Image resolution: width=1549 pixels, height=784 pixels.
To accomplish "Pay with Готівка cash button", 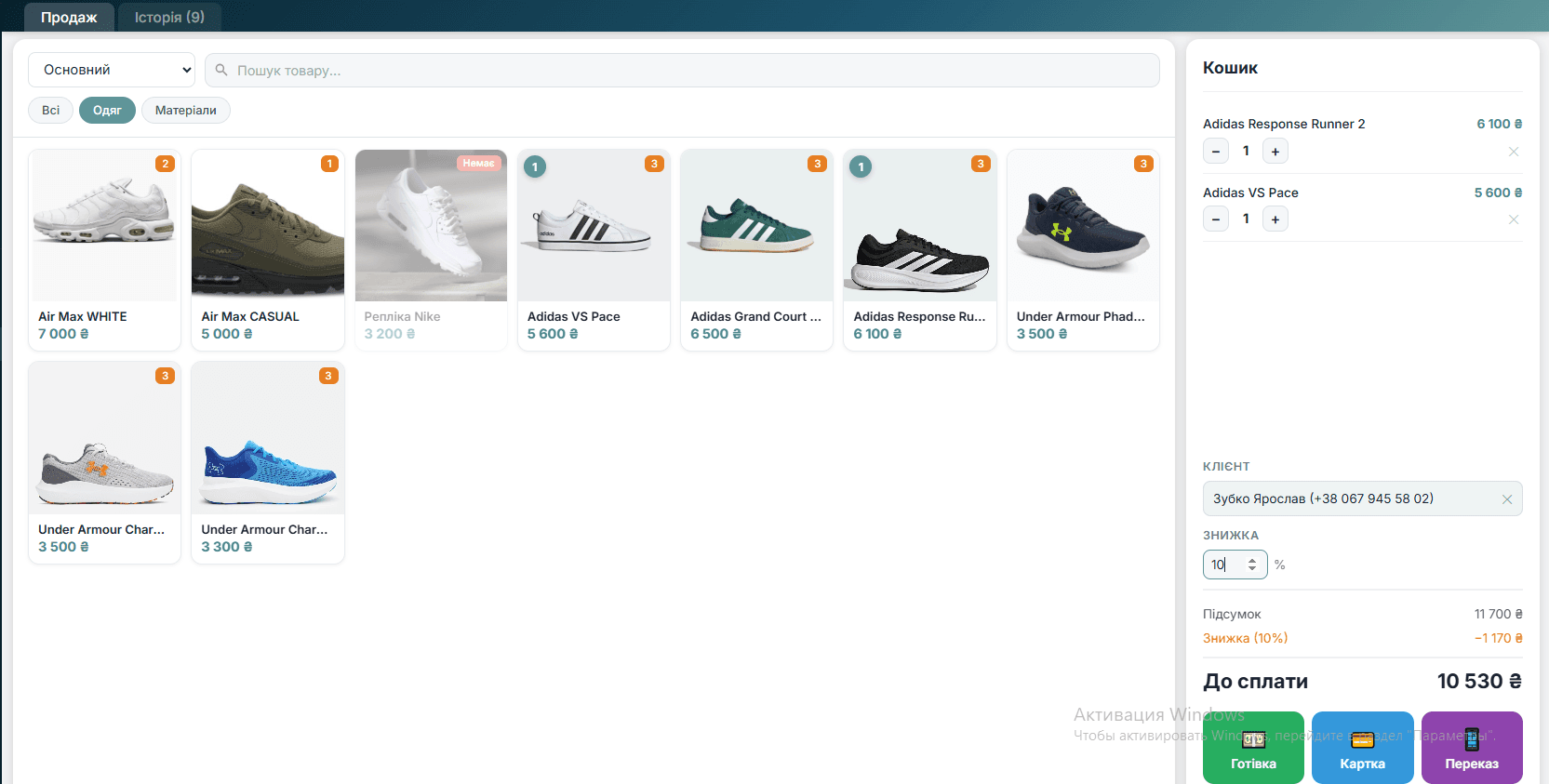I will [1253, 748].
